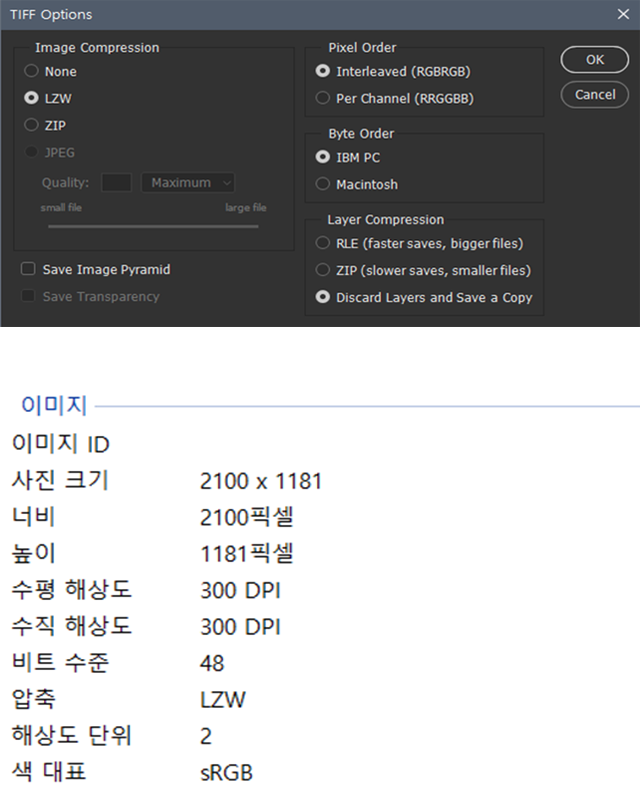The height and width of the screenshot is (795, 640).
Task: Enable Save Image Pyramid checkbox
Action: 28,269
